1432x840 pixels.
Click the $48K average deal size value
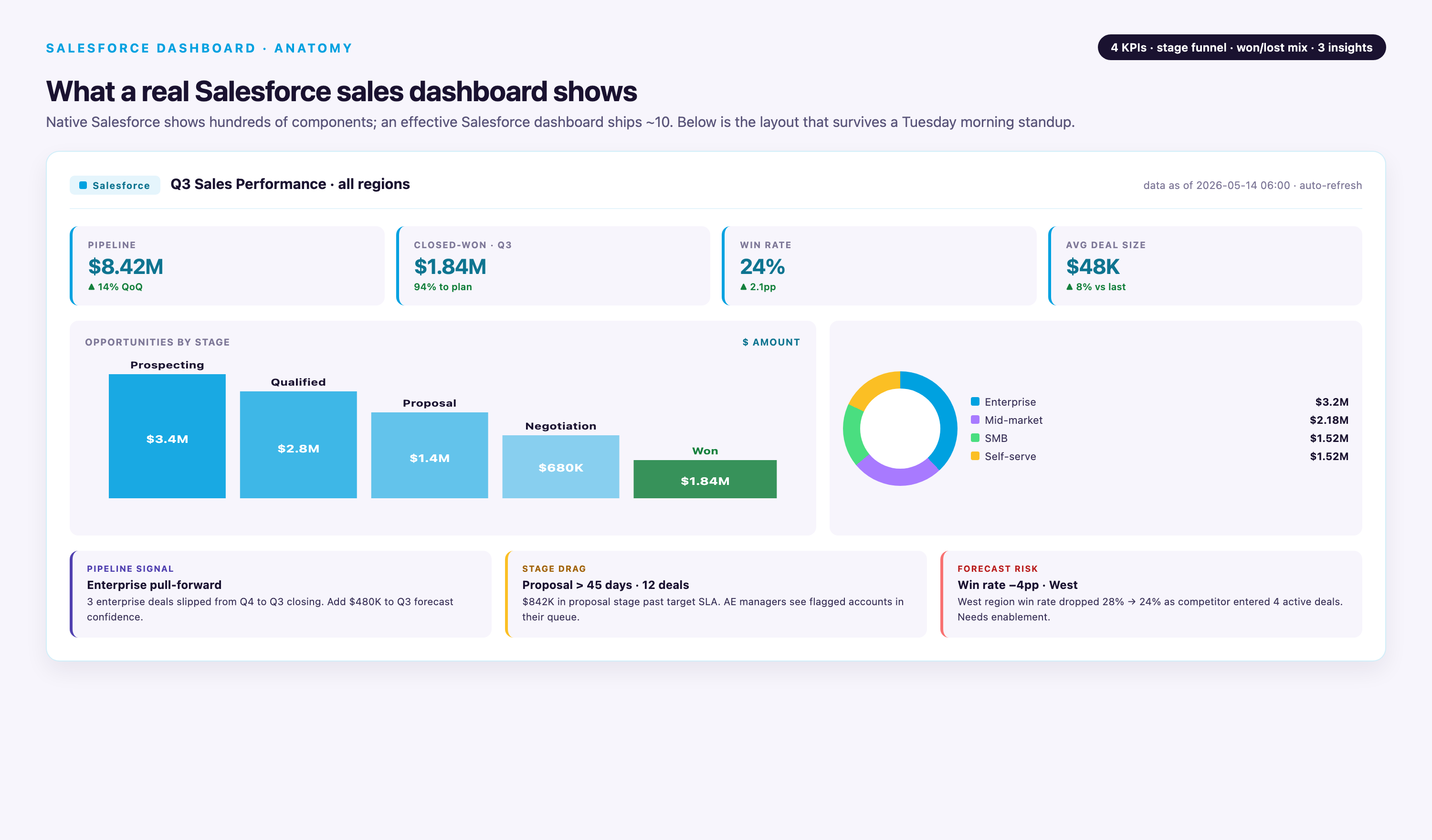click(x=1092, y=266)
